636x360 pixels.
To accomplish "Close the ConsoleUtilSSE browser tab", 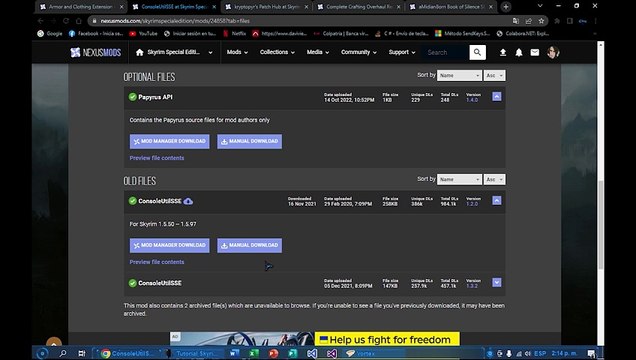I will click(x=214, y=7).
